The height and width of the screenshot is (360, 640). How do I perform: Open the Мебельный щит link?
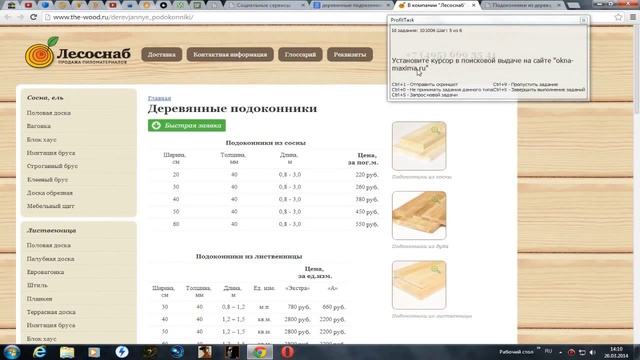(51, 206)
